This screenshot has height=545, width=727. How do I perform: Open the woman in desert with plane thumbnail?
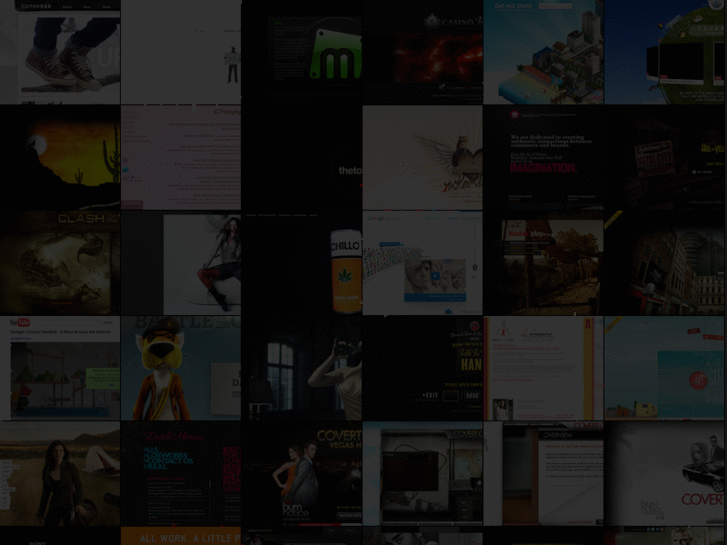click(60, 474)
